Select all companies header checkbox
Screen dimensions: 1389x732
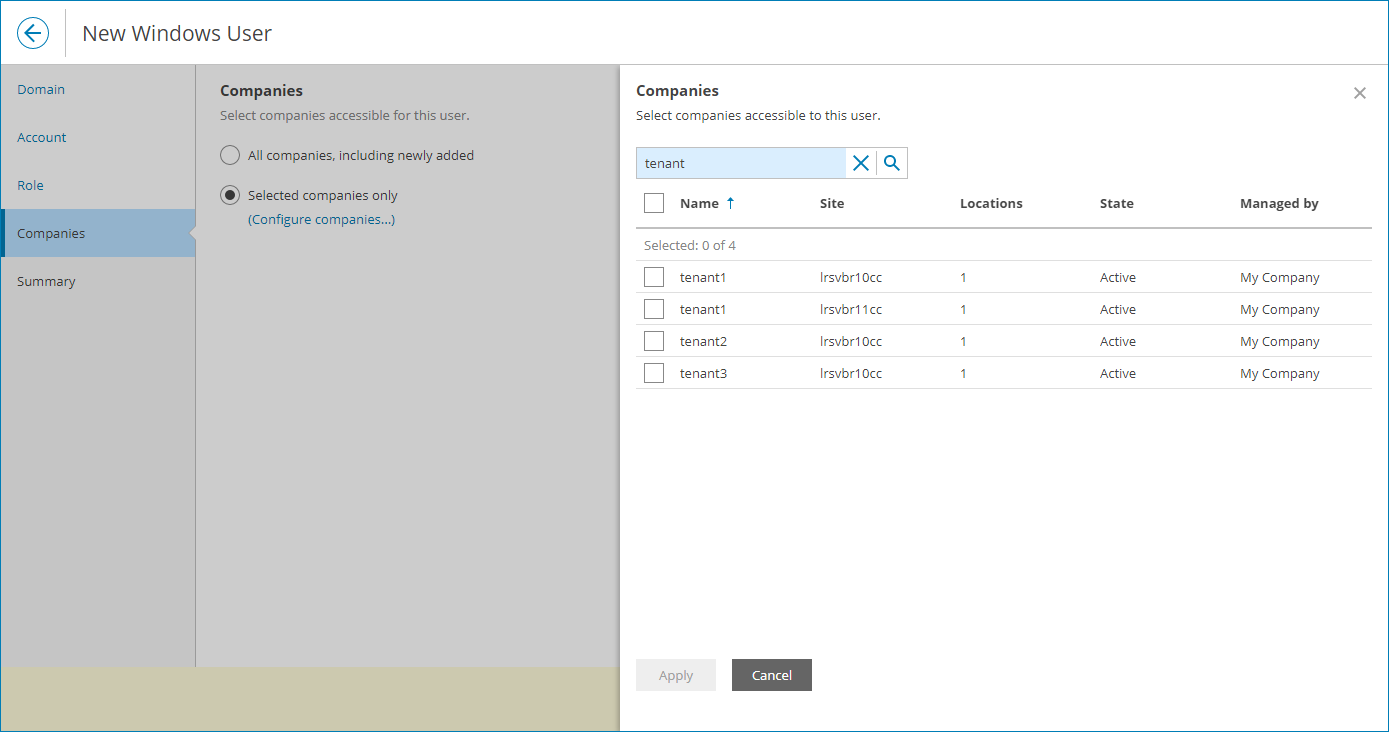click(654, 203)
